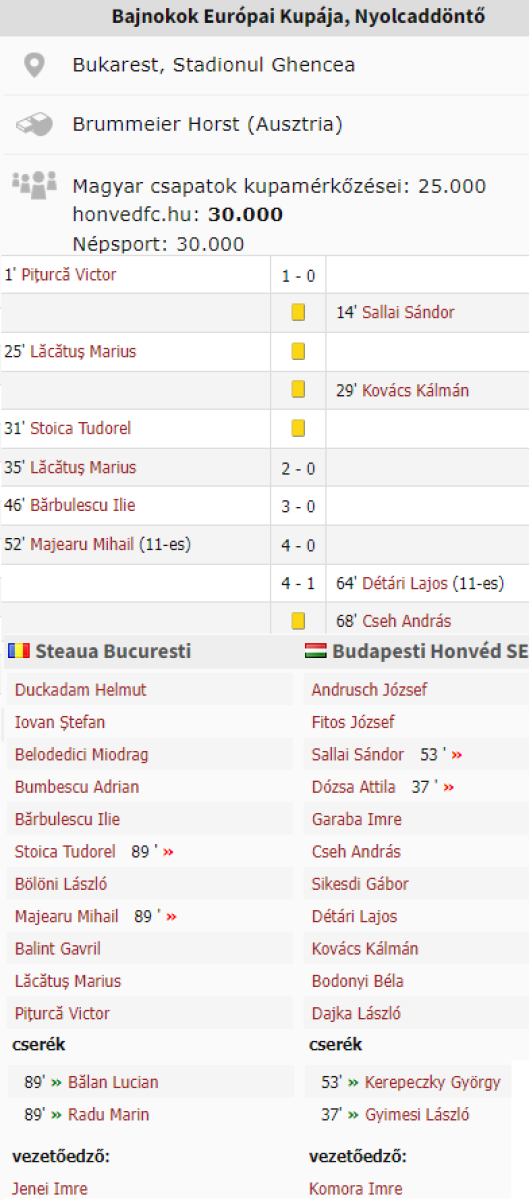
Task: Click the Romanian flag beside Steaua Bucuresti
Action: 18,651
